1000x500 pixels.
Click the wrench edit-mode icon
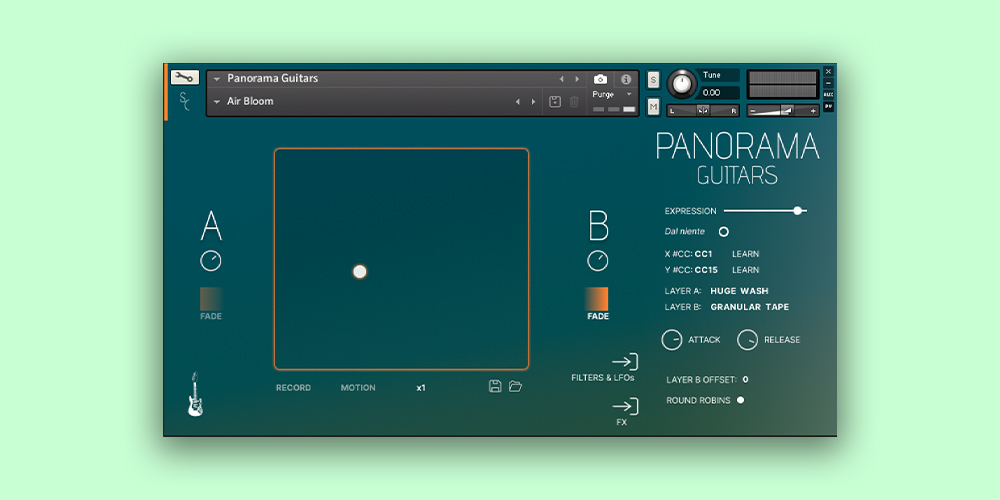click(x=185, y=77)
